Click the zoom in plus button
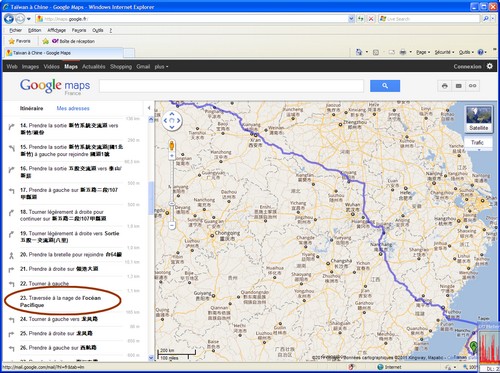 tap(172, 156)
